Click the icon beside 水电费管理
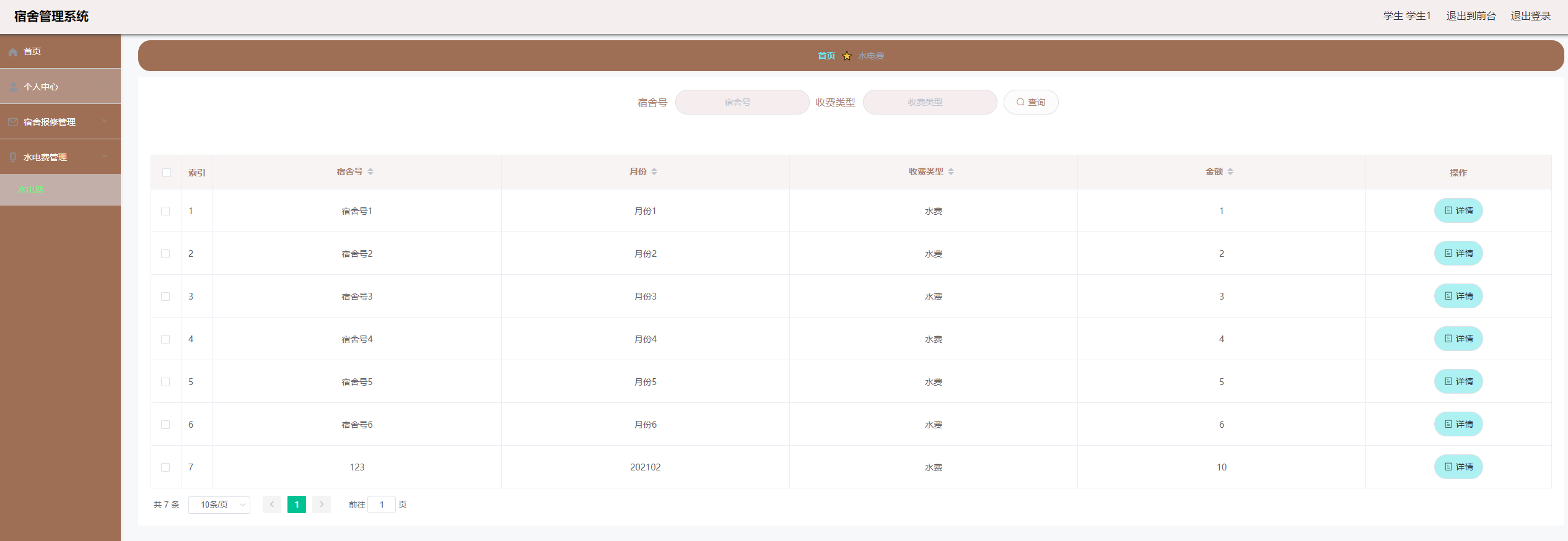The height and width of the screenshot is (541, 1568). (x=13, y=157)
